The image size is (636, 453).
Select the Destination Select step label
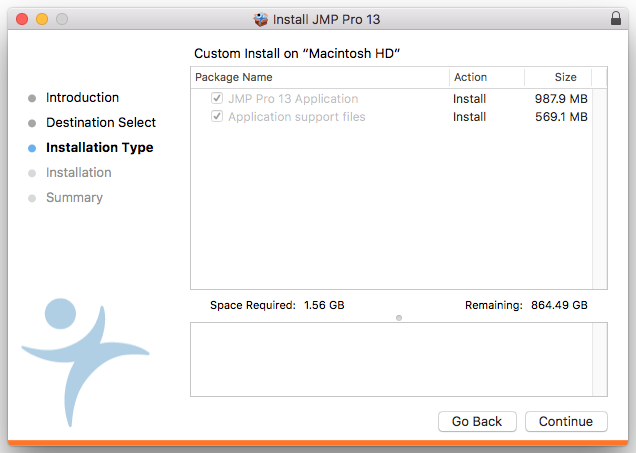101,123
